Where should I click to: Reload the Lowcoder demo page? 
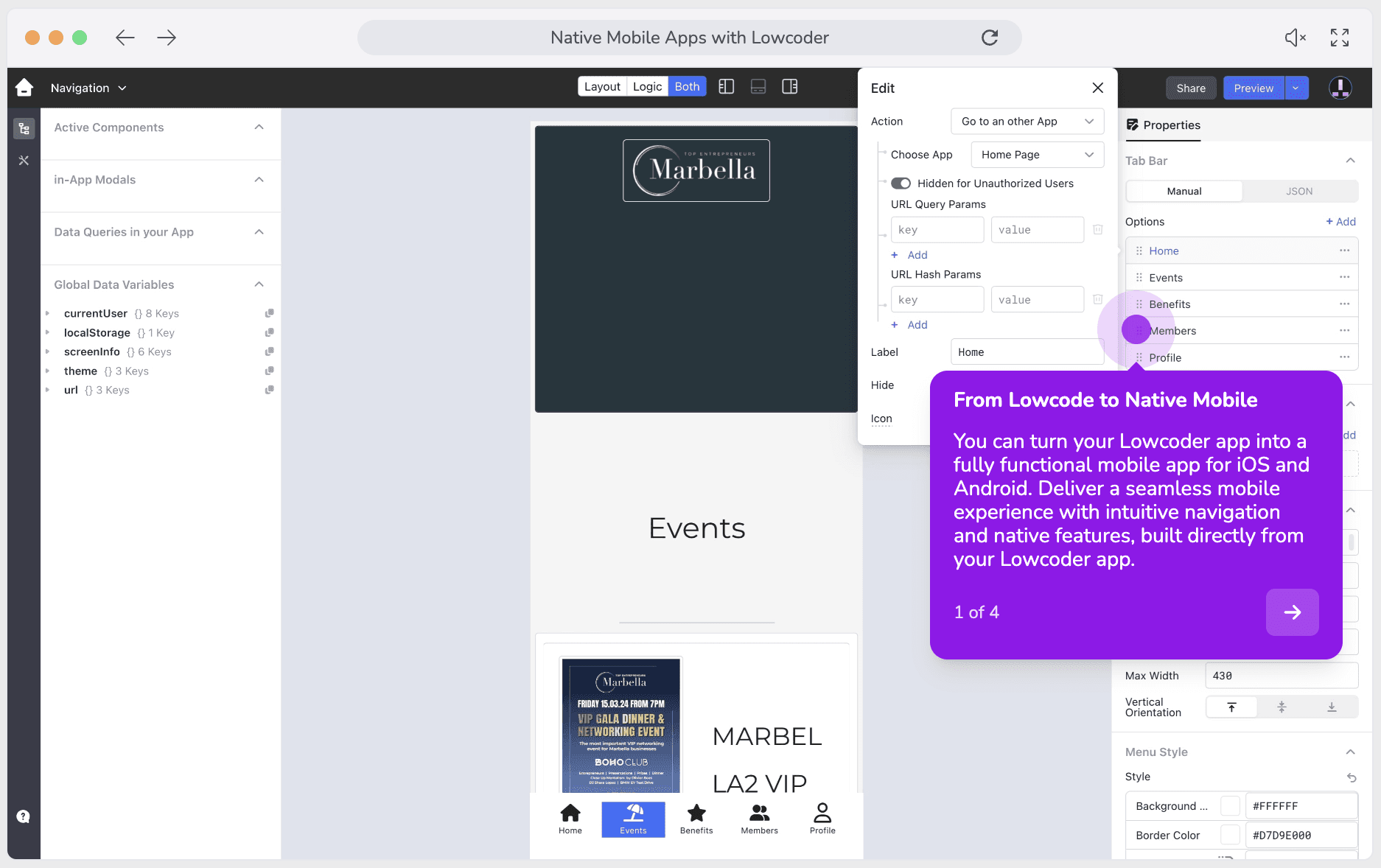(x=990, y=38)
